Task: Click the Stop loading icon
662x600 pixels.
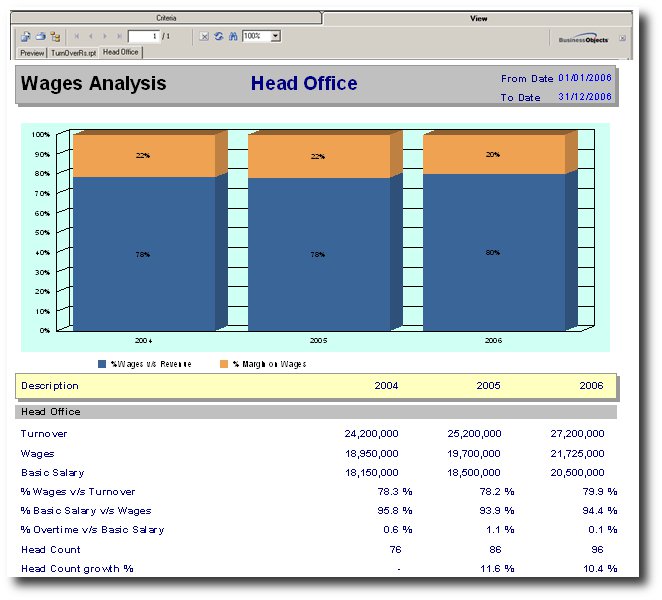Action: pyautogui.click(x=204, y=36)
